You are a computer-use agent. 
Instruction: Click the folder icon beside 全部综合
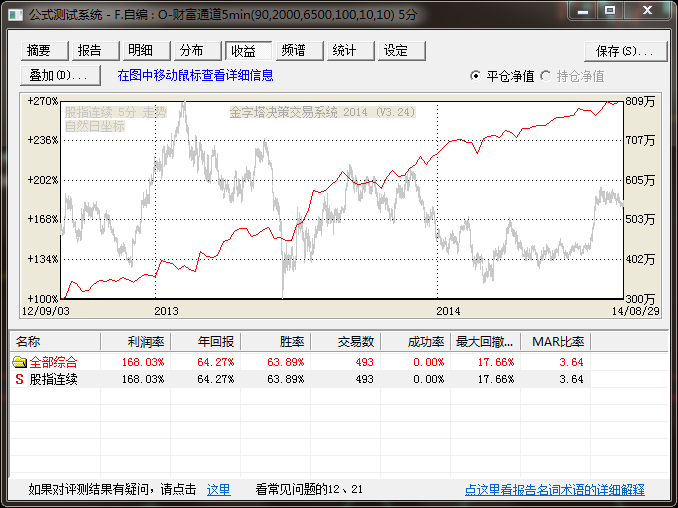point(19,362)
